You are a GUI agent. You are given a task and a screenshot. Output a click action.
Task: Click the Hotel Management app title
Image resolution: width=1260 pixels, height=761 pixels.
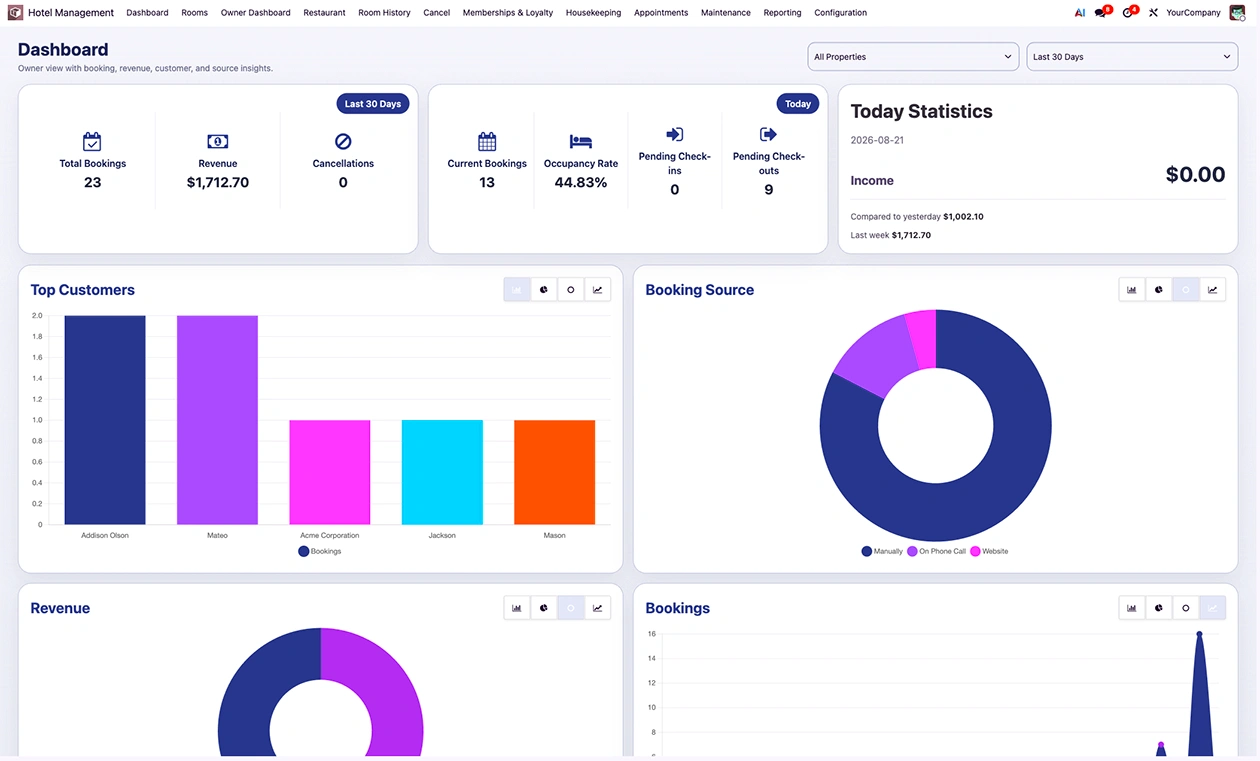click(71, 13)
